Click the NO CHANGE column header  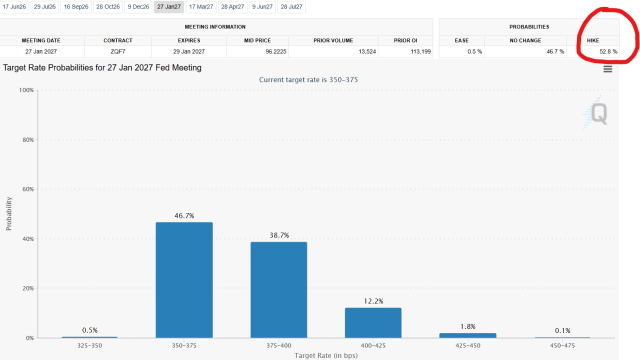525,40
